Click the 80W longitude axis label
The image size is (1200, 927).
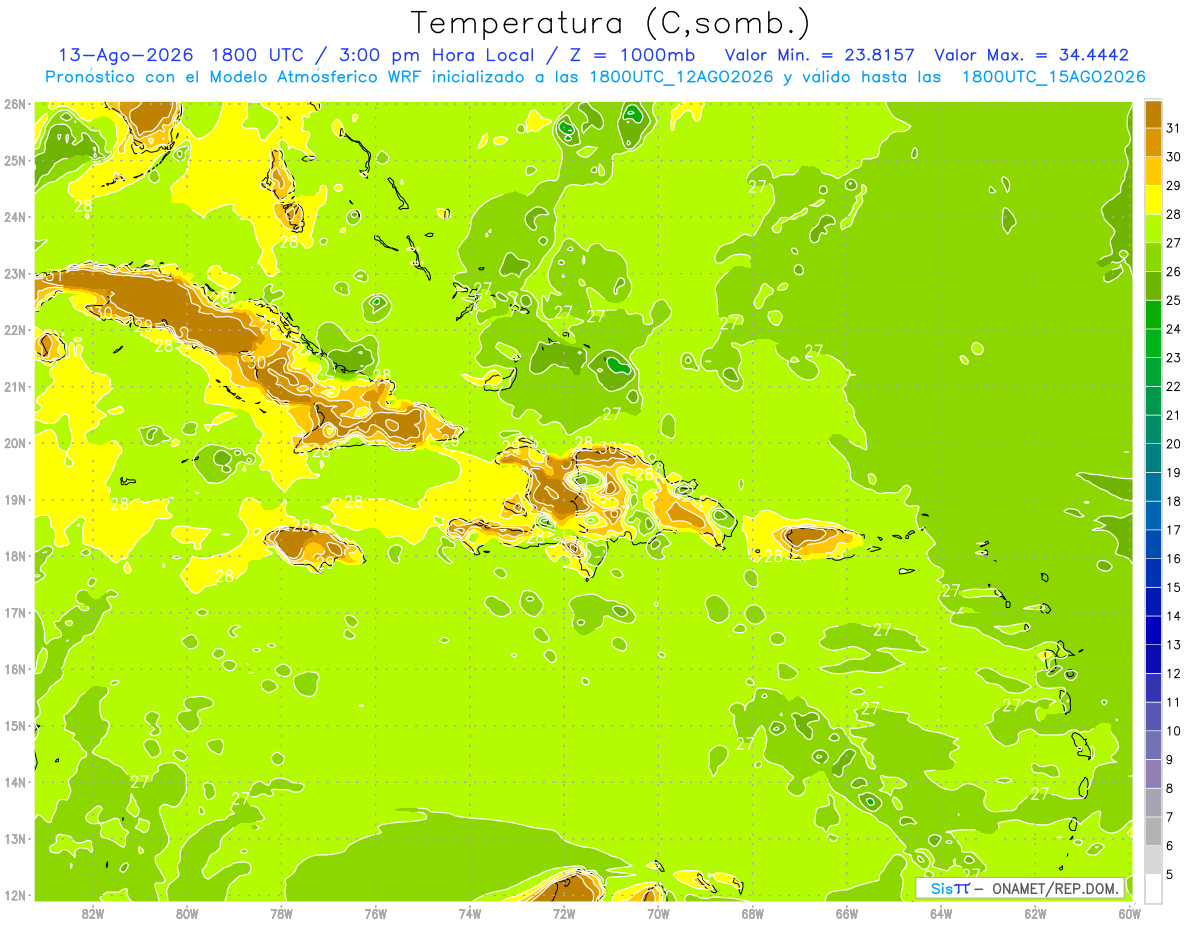point(187,912)
